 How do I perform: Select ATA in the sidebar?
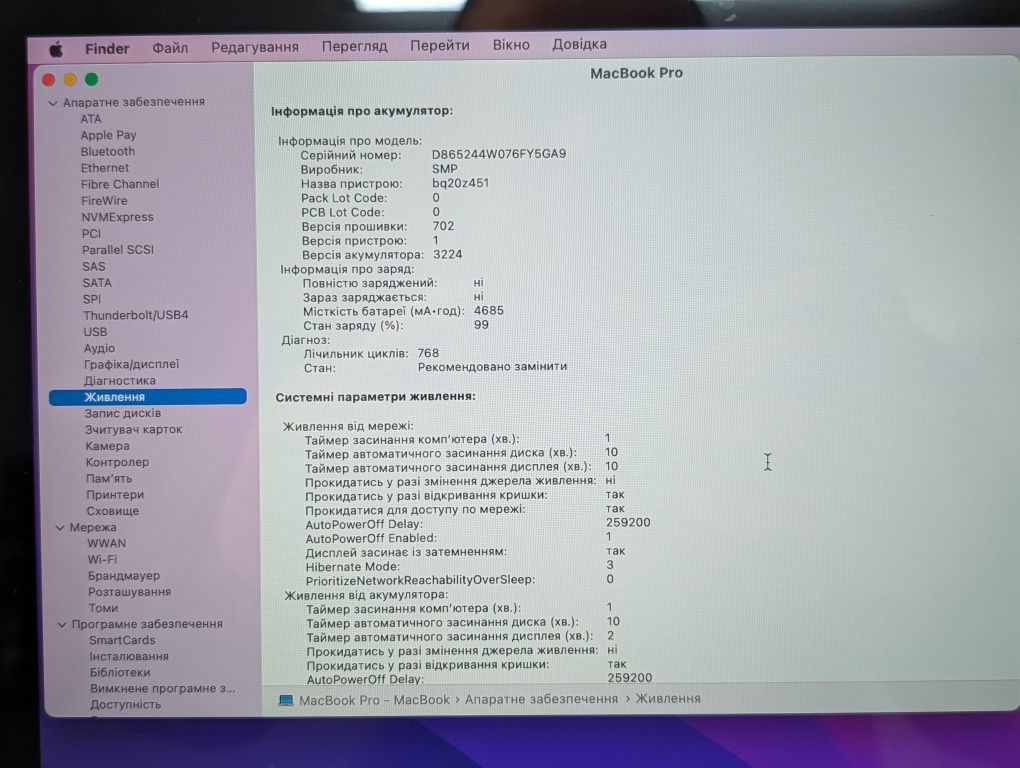[x=91, y=119]
